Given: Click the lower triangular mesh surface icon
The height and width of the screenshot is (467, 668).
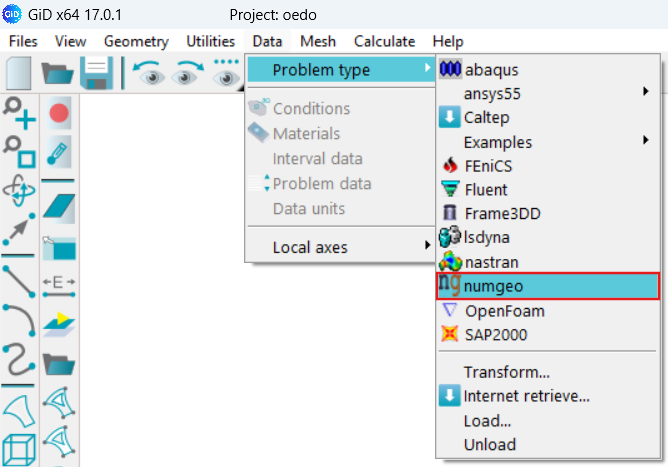Looking at the screenshot, I should click(59, 441).
